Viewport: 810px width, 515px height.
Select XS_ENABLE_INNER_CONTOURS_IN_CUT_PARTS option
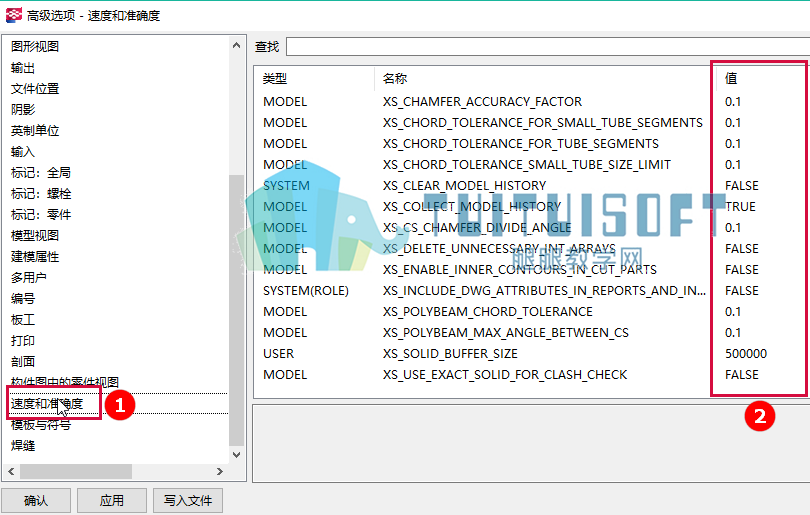520,270
